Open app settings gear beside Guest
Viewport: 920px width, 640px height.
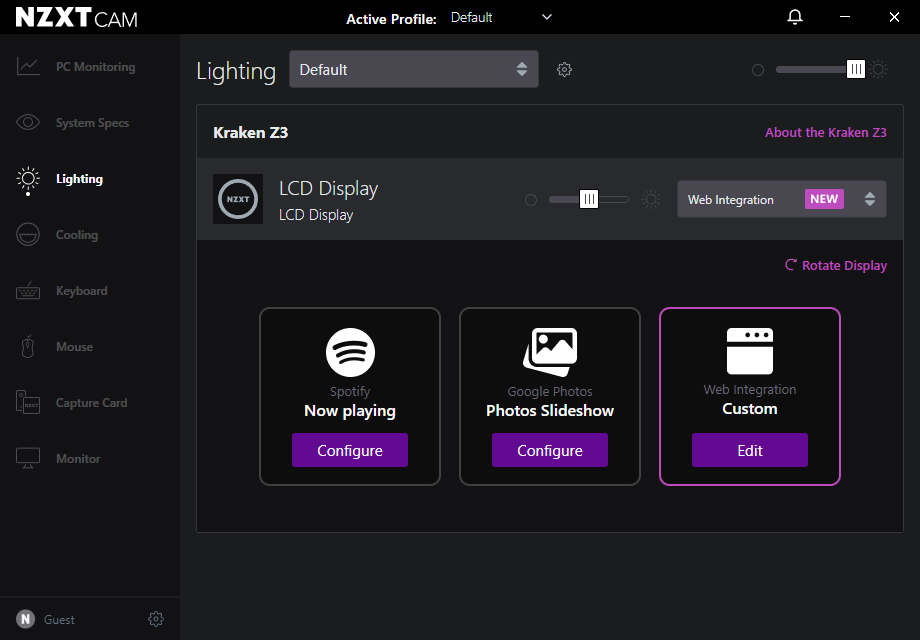[x=155, y=619]
